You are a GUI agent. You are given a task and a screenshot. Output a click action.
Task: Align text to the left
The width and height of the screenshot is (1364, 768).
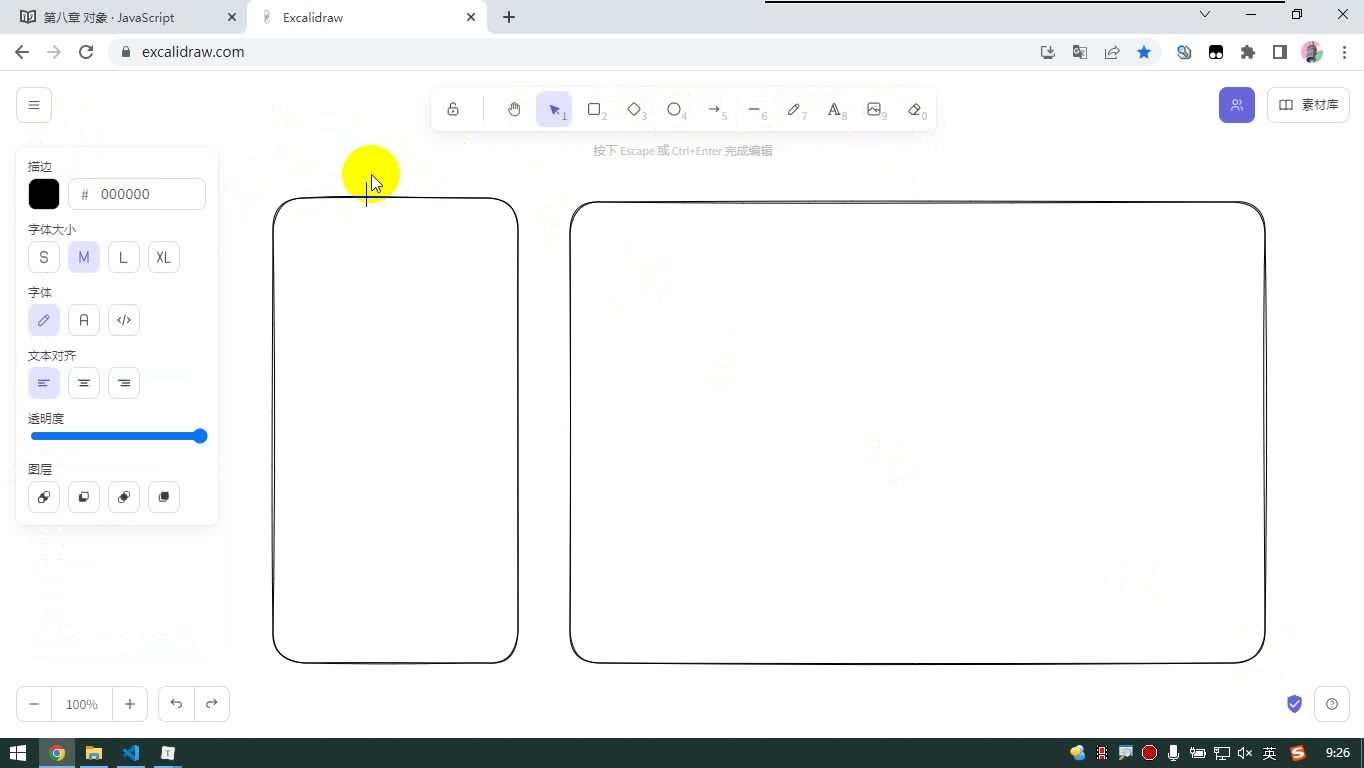44,383
